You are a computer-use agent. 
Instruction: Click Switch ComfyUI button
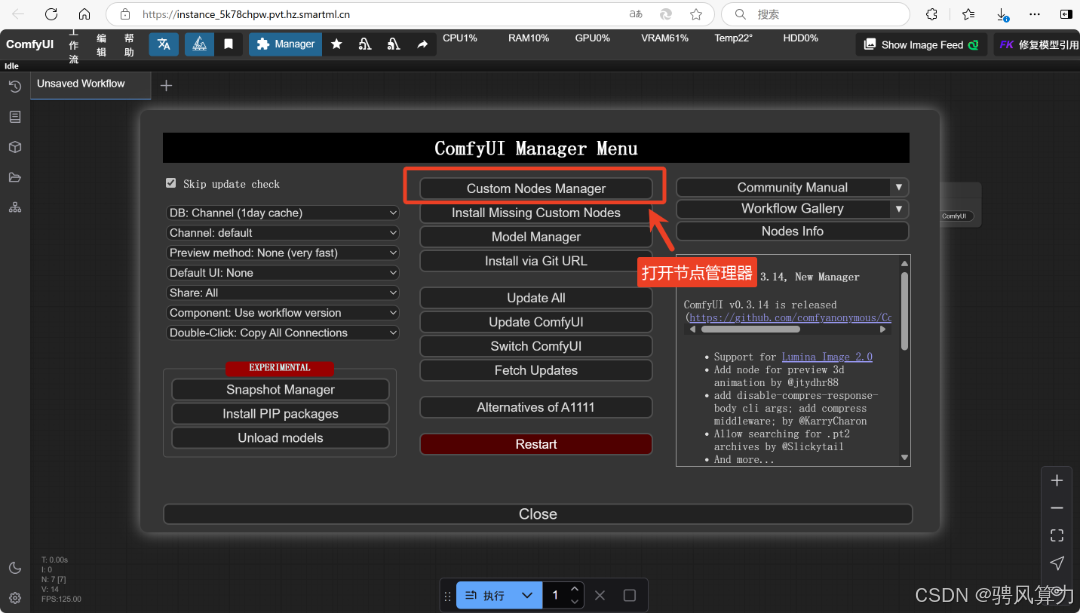(x=536, y=346)
